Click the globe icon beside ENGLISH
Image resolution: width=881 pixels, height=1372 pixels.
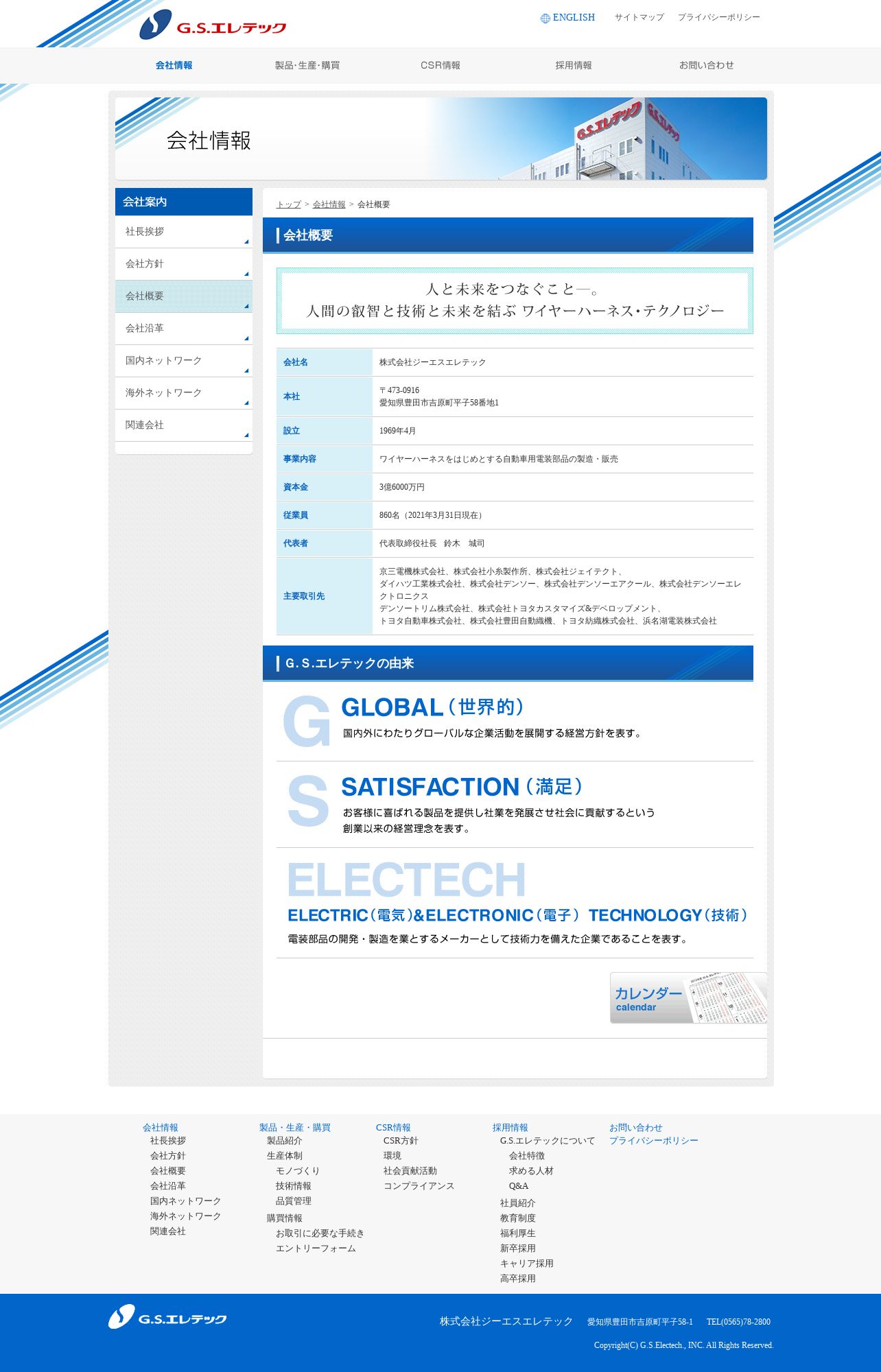[x=545, y=19]
